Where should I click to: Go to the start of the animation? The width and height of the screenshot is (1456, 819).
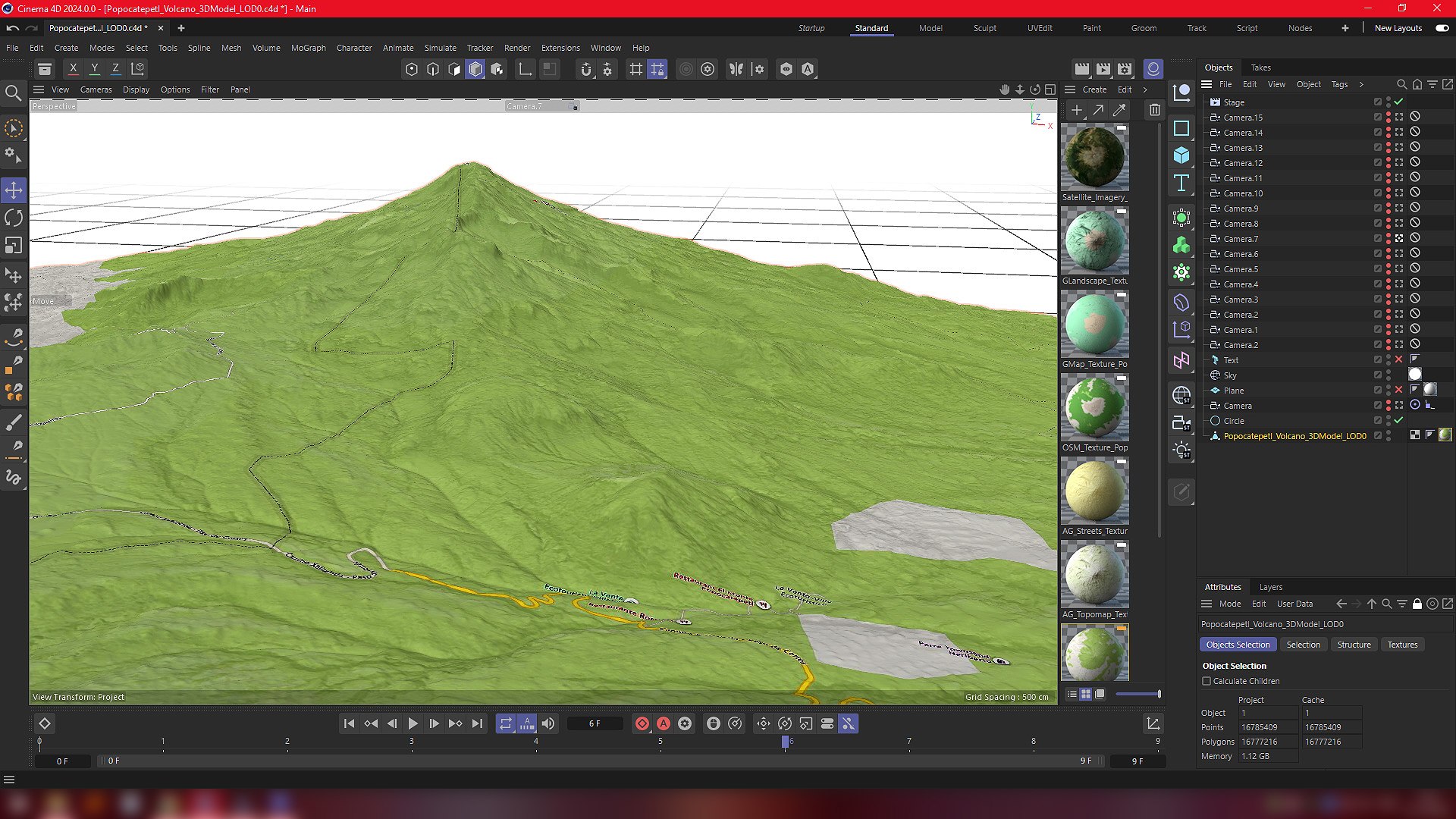coord(349,723)
